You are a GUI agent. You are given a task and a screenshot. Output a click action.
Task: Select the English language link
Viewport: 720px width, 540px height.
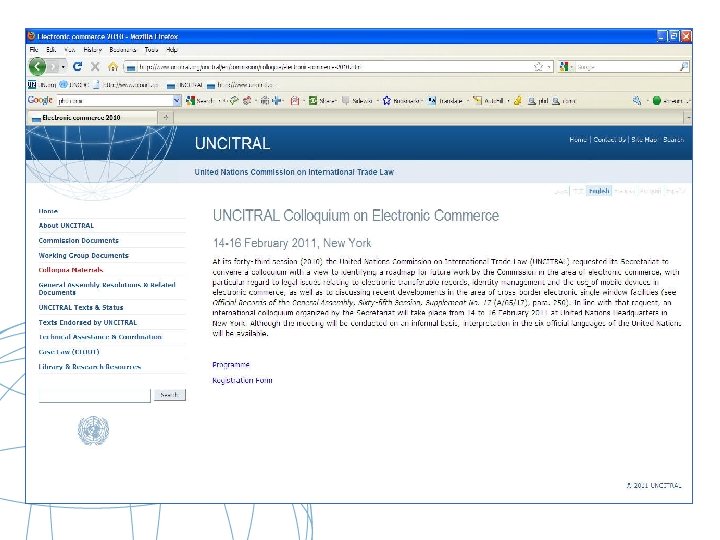tap(599, 191)
